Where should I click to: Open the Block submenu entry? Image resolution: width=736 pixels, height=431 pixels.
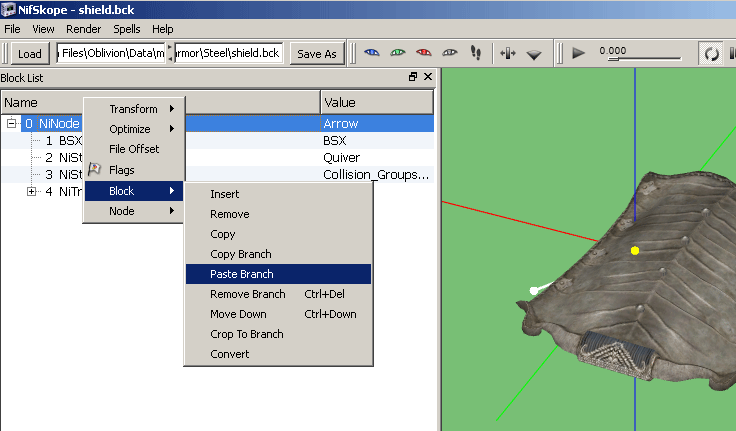[x=134, y=191]
